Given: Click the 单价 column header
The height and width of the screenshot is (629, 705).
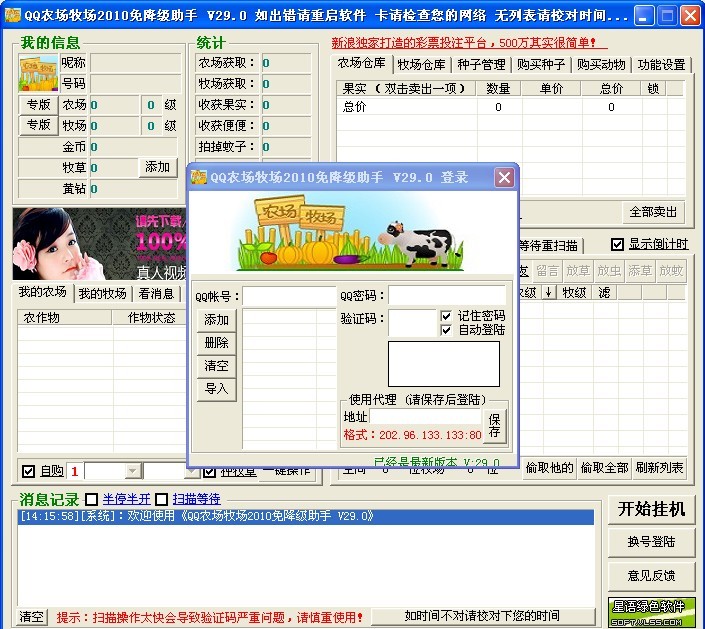Looking at the screenshot, I should (551, 88).
